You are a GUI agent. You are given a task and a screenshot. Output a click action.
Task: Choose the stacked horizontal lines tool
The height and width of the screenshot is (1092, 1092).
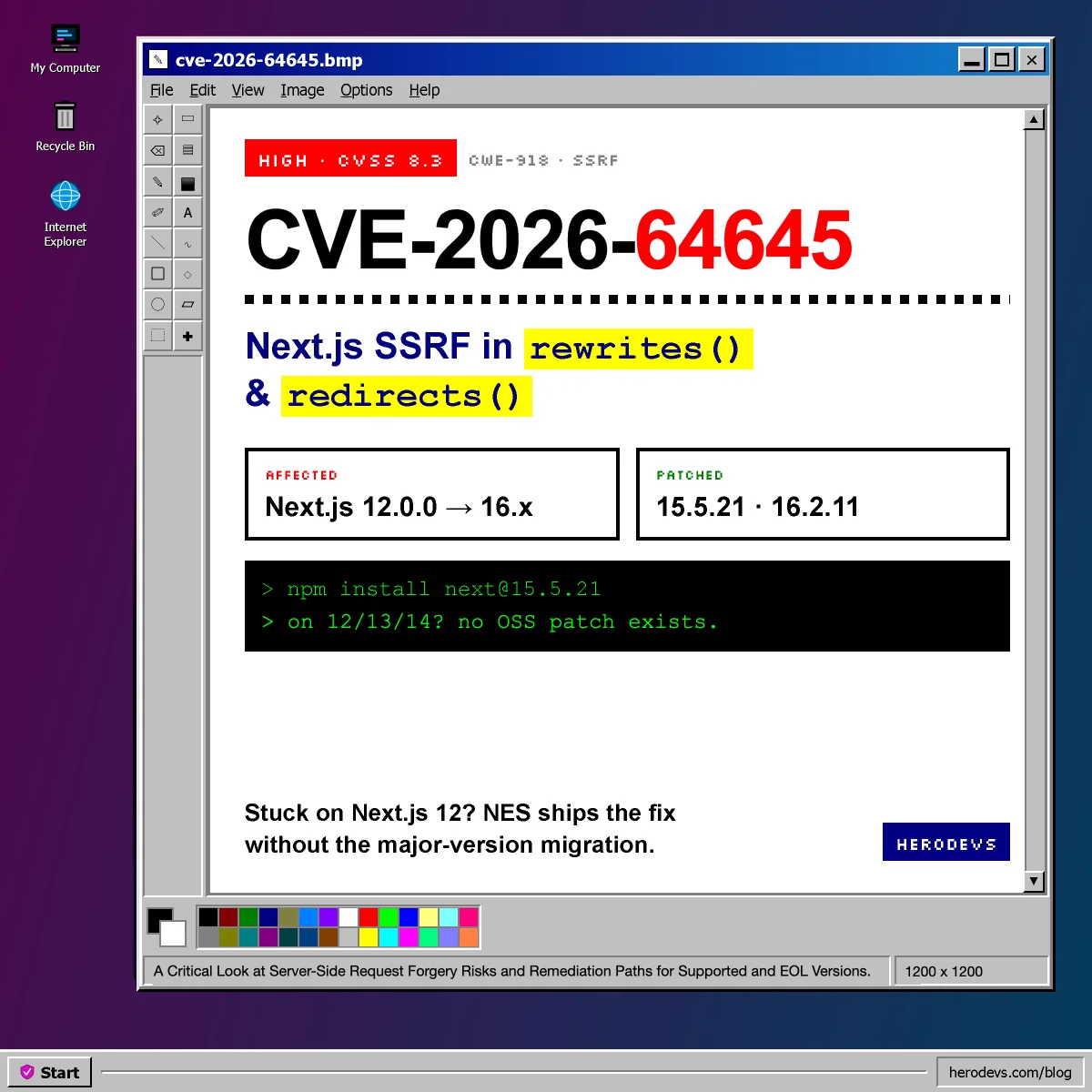pyautogui.click(x=187, y=150)
